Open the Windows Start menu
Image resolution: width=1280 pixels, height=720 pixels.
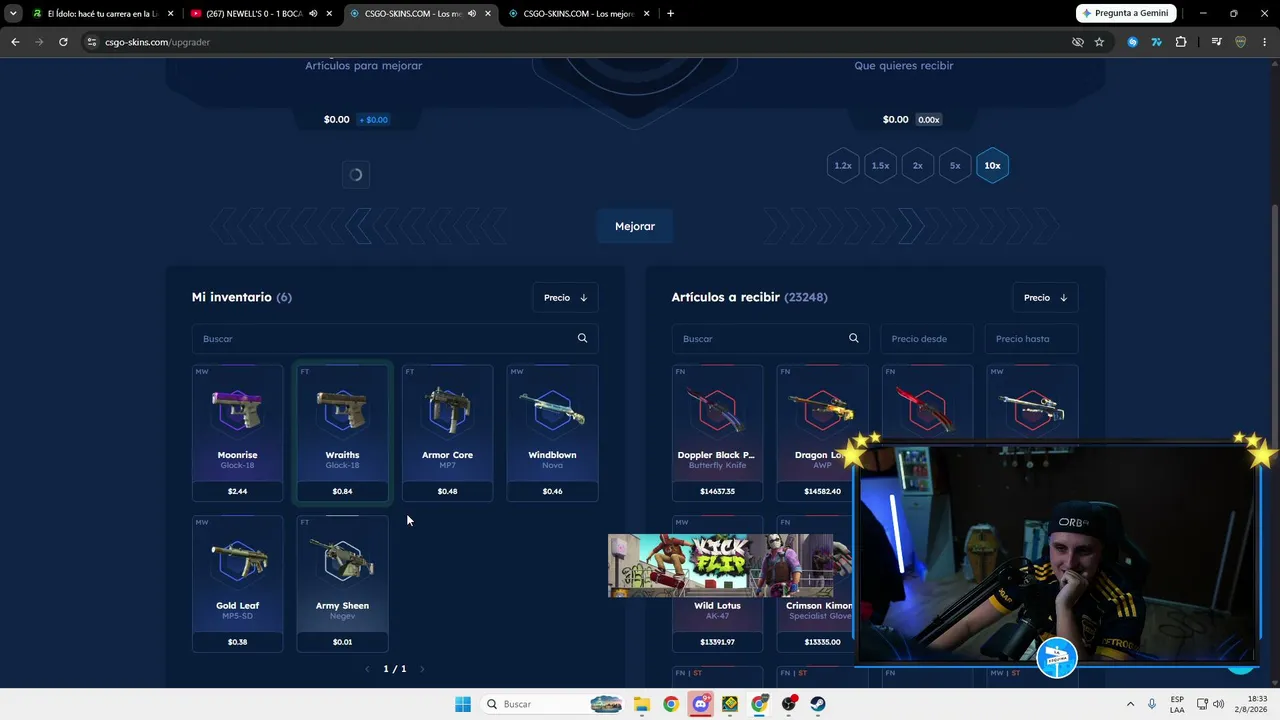tap(463, 704)
